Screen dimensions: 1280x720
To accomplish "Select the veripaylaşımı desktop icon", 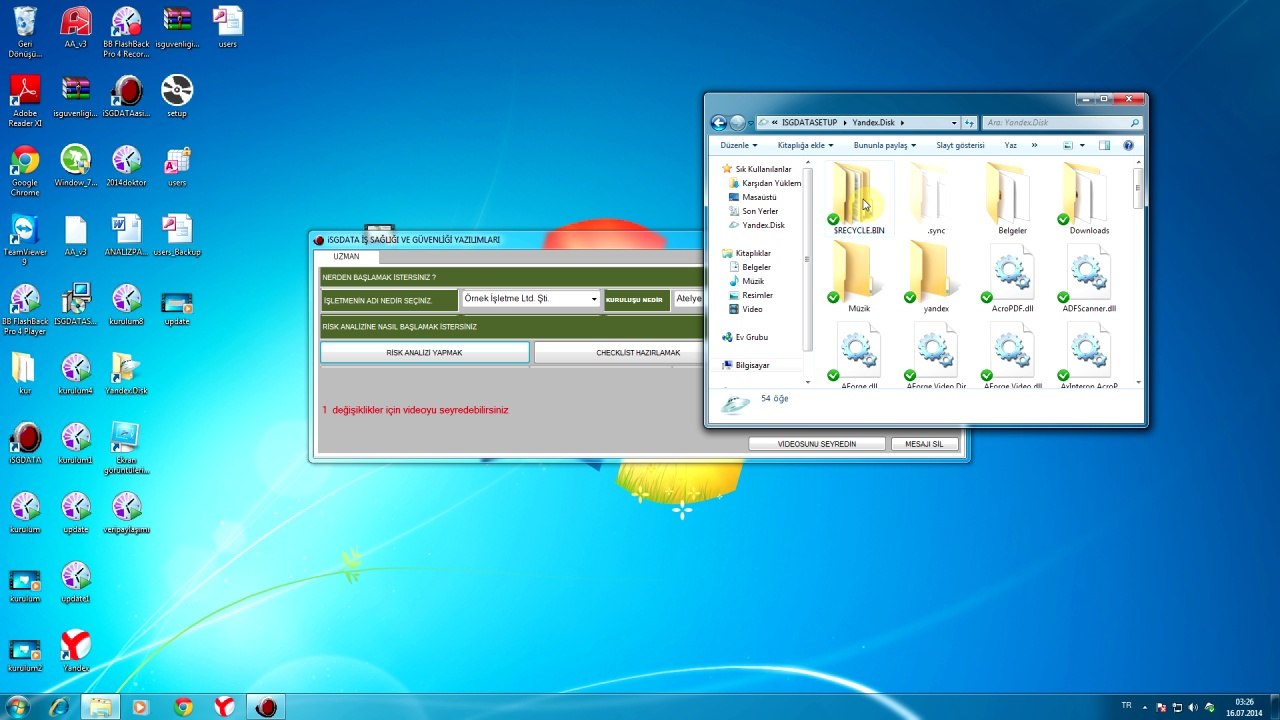I will pos(126,512).
